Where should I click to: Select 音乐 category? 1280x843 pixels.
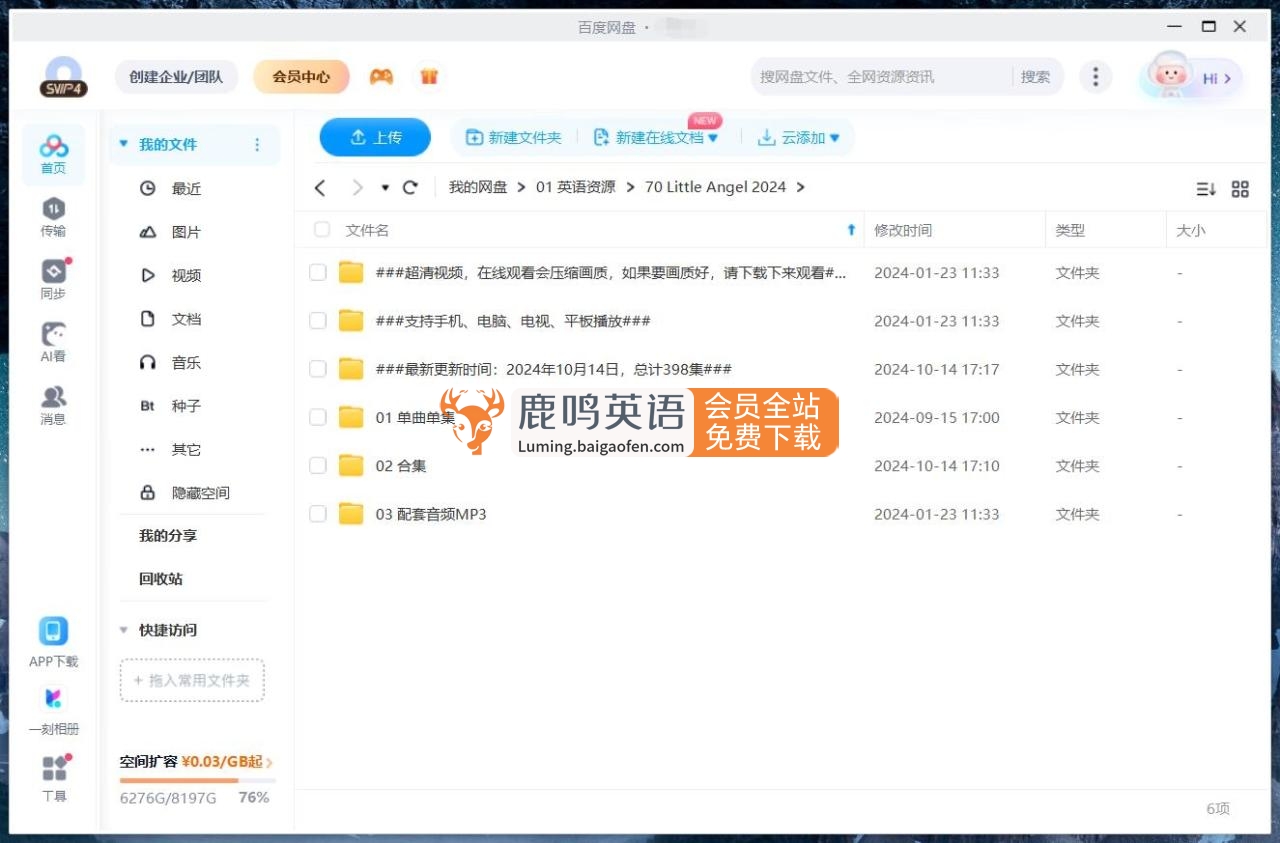tap(187, 362)
